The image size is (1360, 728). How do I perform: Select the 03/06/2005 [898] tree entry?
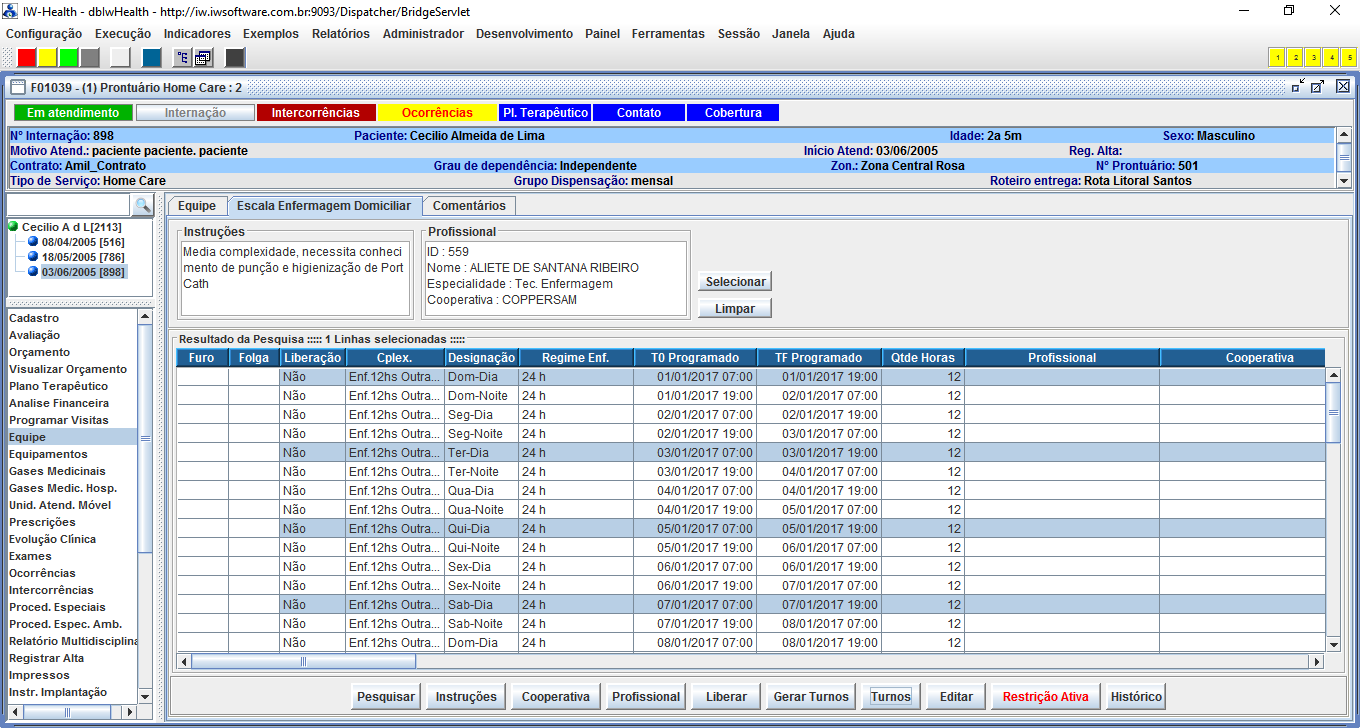tap(82, 272)
